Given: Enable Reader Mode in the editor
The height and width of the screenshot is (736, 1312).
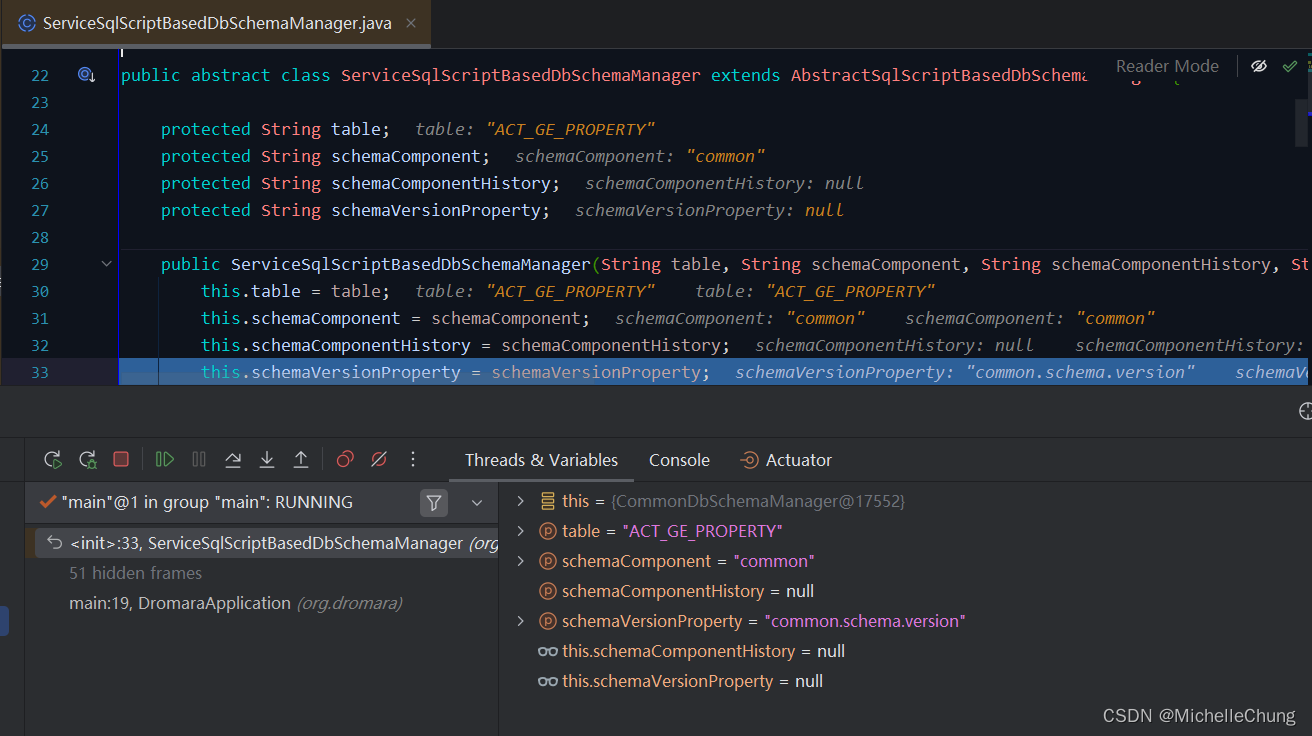Looking at the screenshot, I should 1167,66.
